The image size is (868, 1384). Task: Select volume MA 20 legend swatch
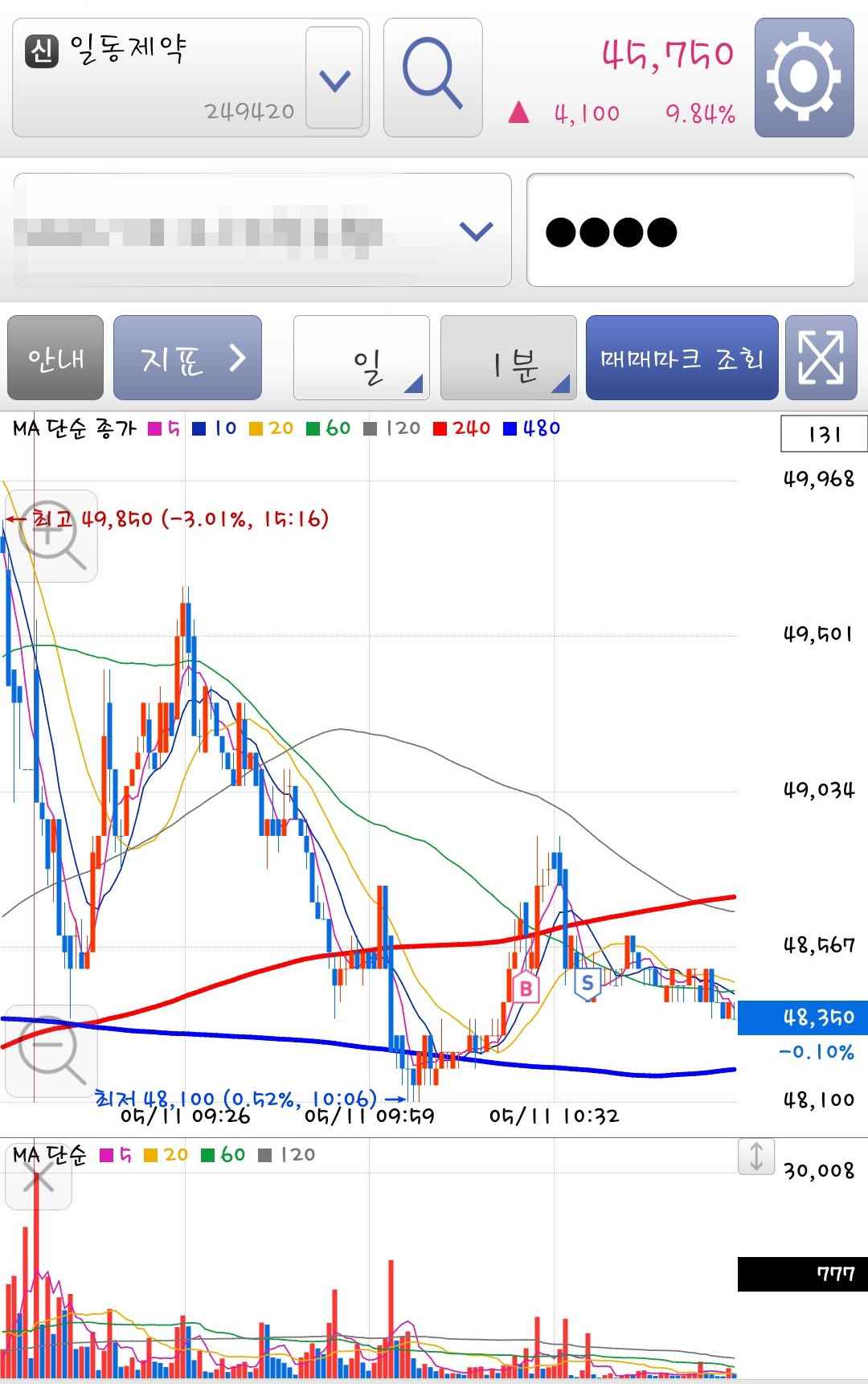point(150,1156)
